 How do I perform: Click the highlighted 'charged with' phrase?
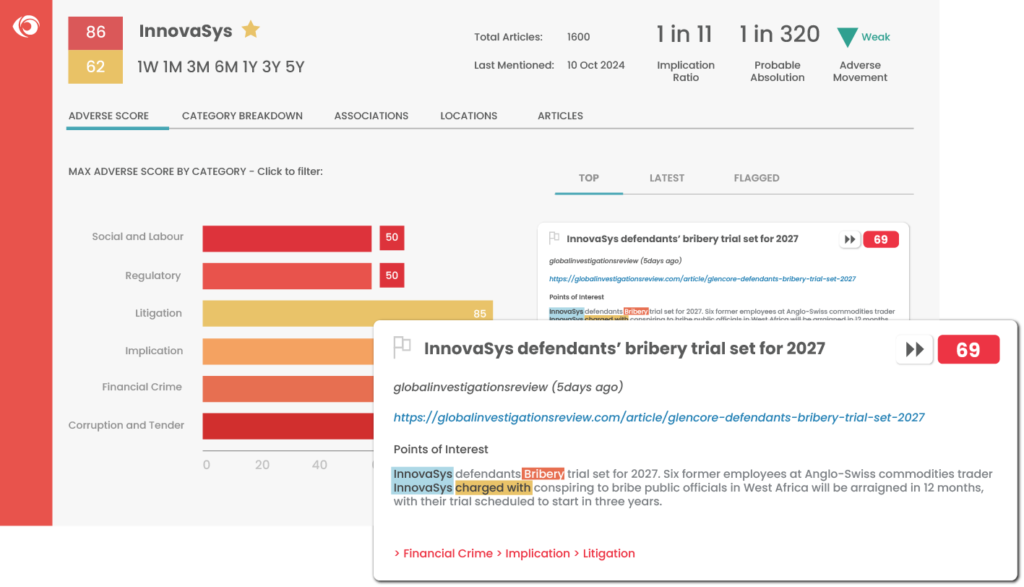click(x=493, y=488)
